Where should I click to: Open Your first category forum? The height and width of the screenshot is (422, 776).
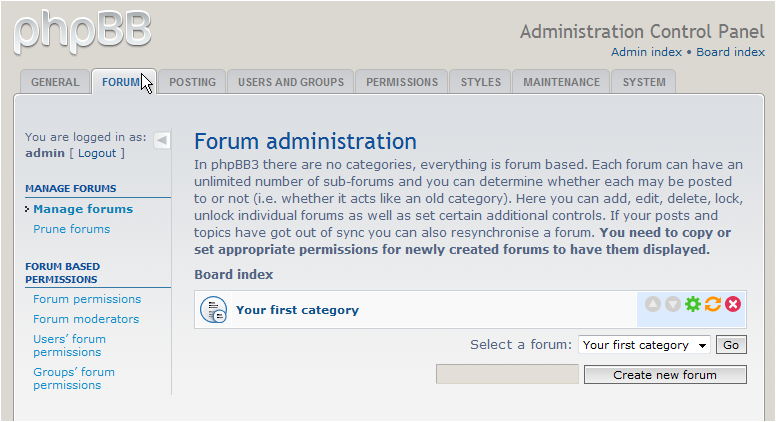click(297, 310)
